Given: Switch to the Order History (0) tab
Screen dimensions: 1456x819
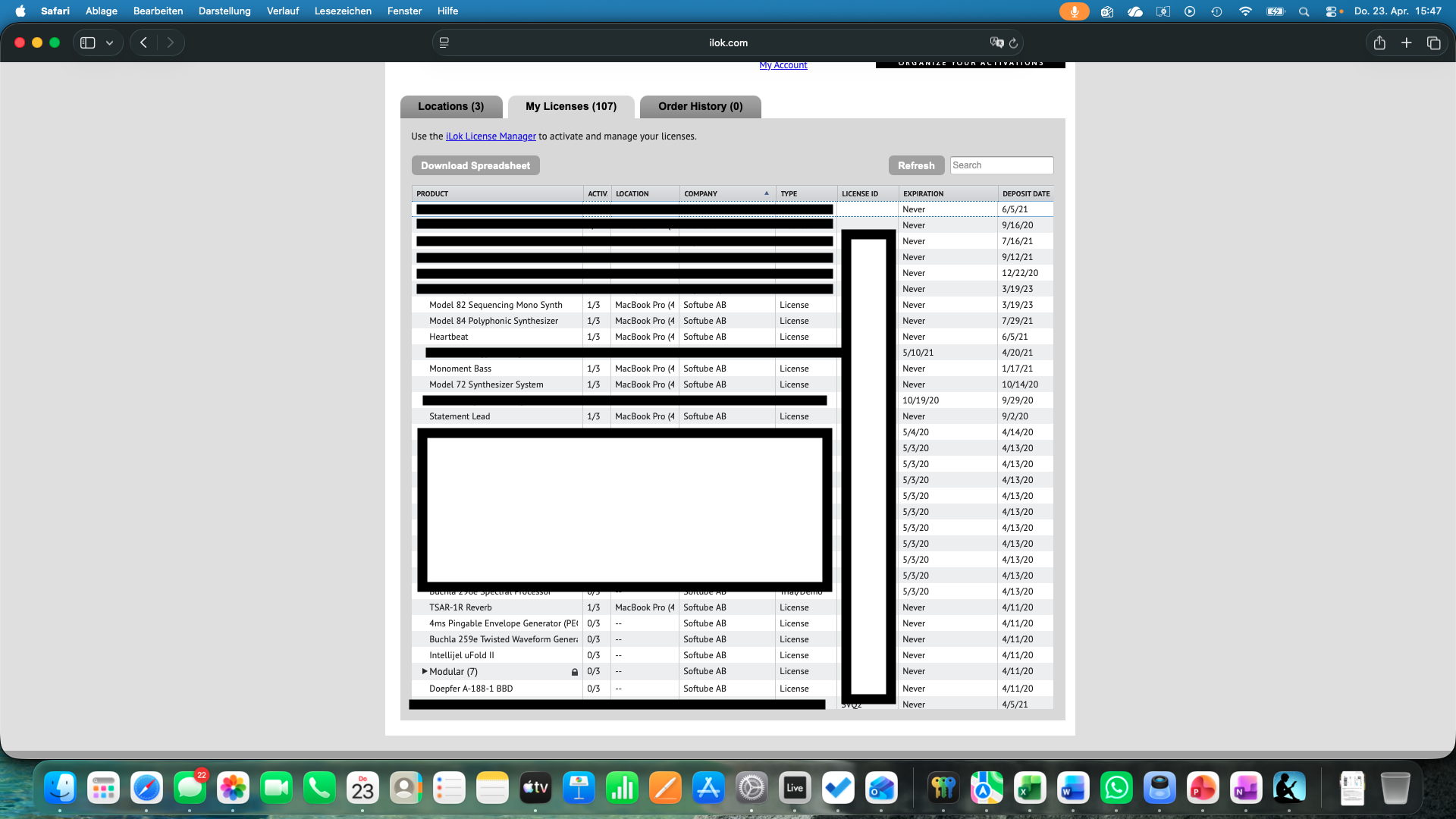Looking at the screenshot, I should [700, 107].
